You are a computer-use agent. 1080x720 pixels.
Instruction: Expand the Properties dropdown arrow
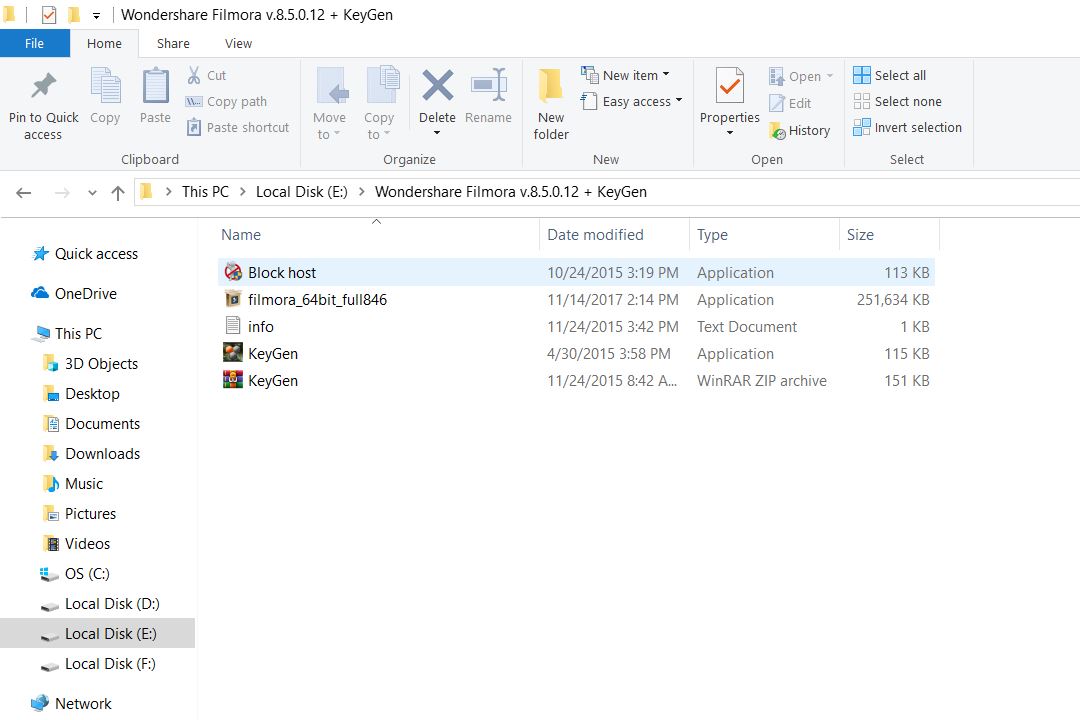pyautogui.click(x=730, y=133)
